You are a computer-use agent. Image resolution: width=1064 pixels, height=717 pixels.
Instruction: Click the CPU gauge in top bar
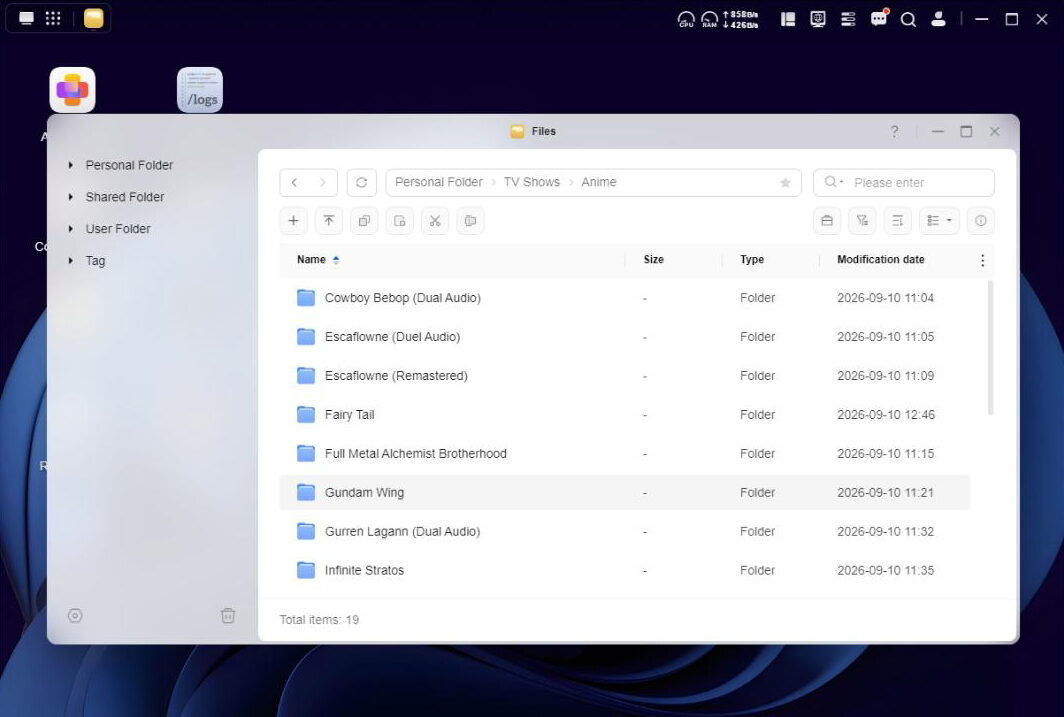point(686,19)
